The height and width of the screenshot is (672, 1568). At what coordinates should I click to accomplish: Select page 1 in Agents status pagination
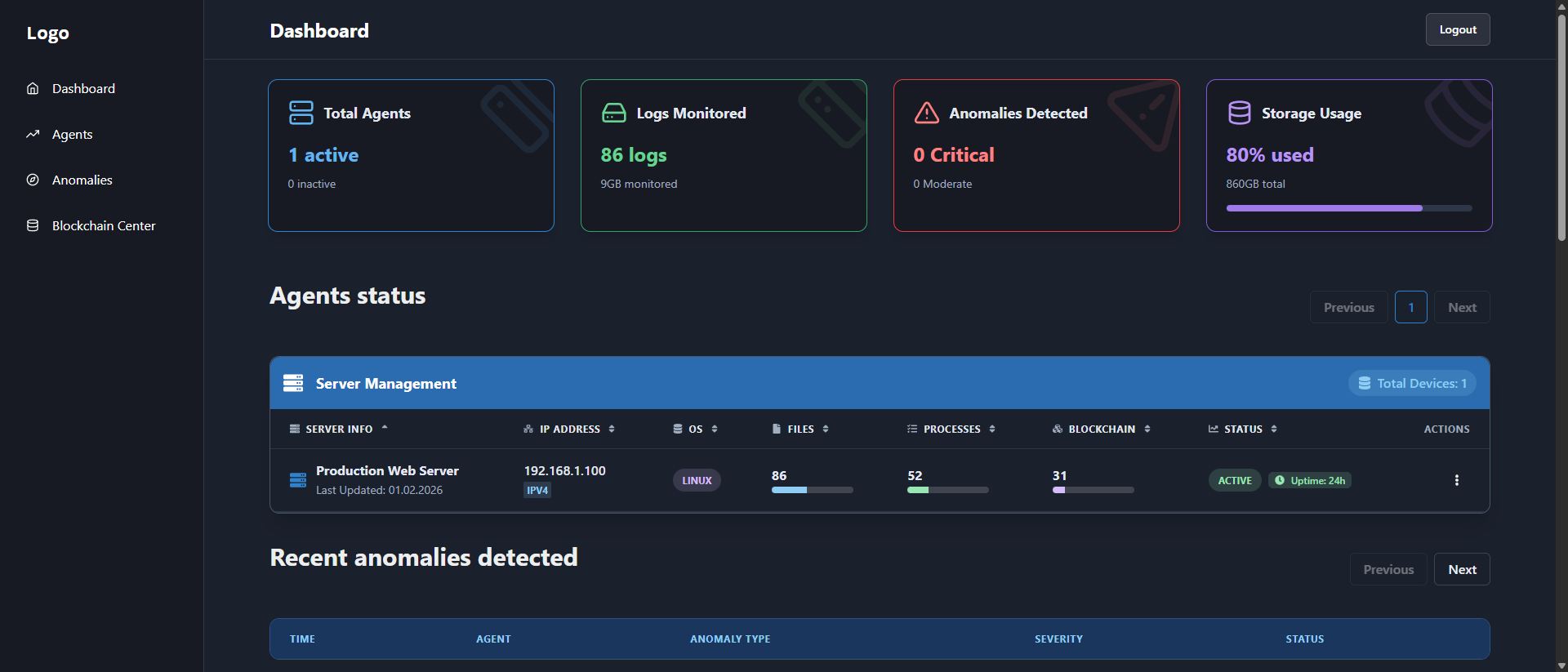click(1411, 307)
